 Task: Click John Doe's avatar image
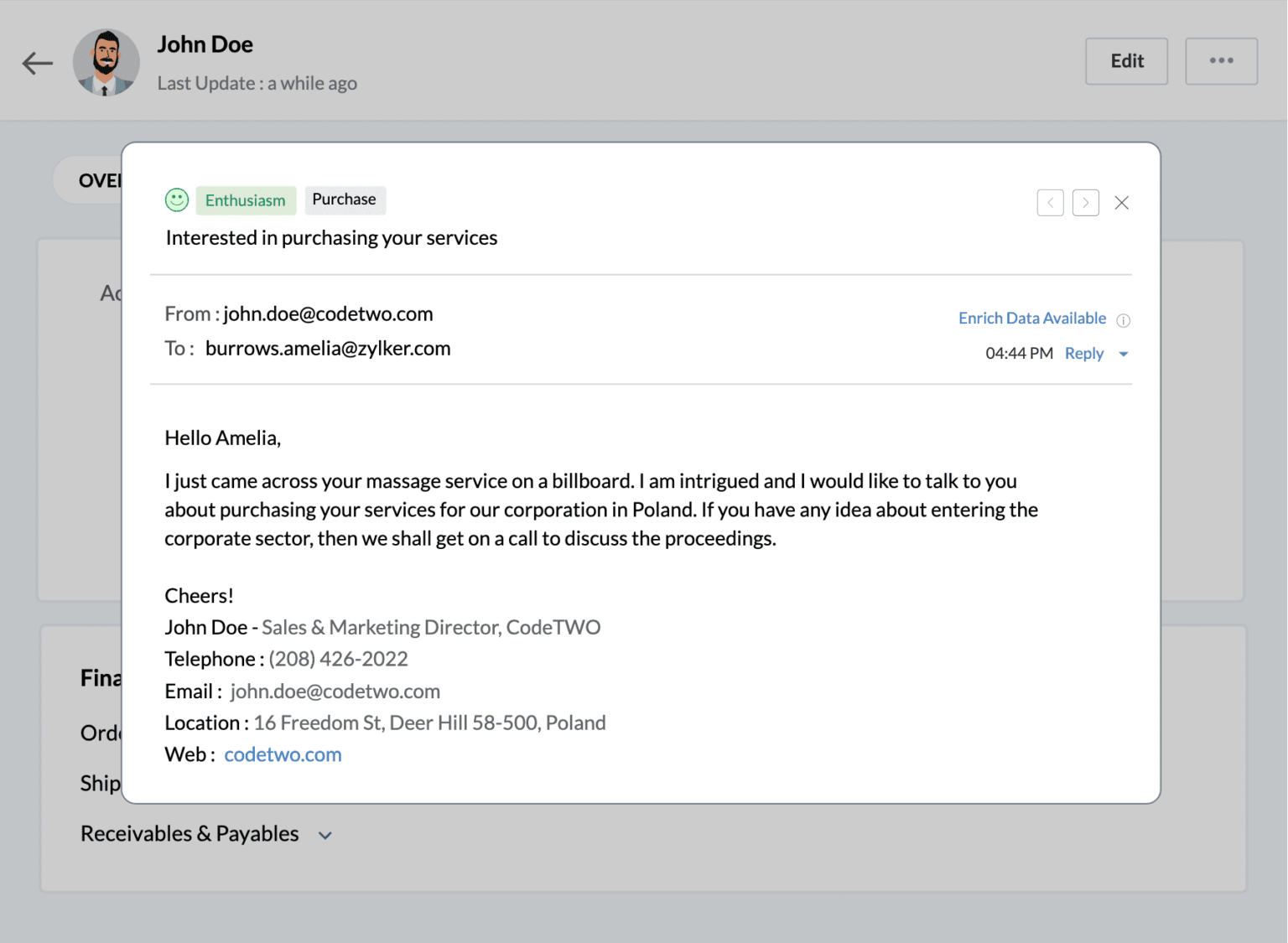coord(106,62)
